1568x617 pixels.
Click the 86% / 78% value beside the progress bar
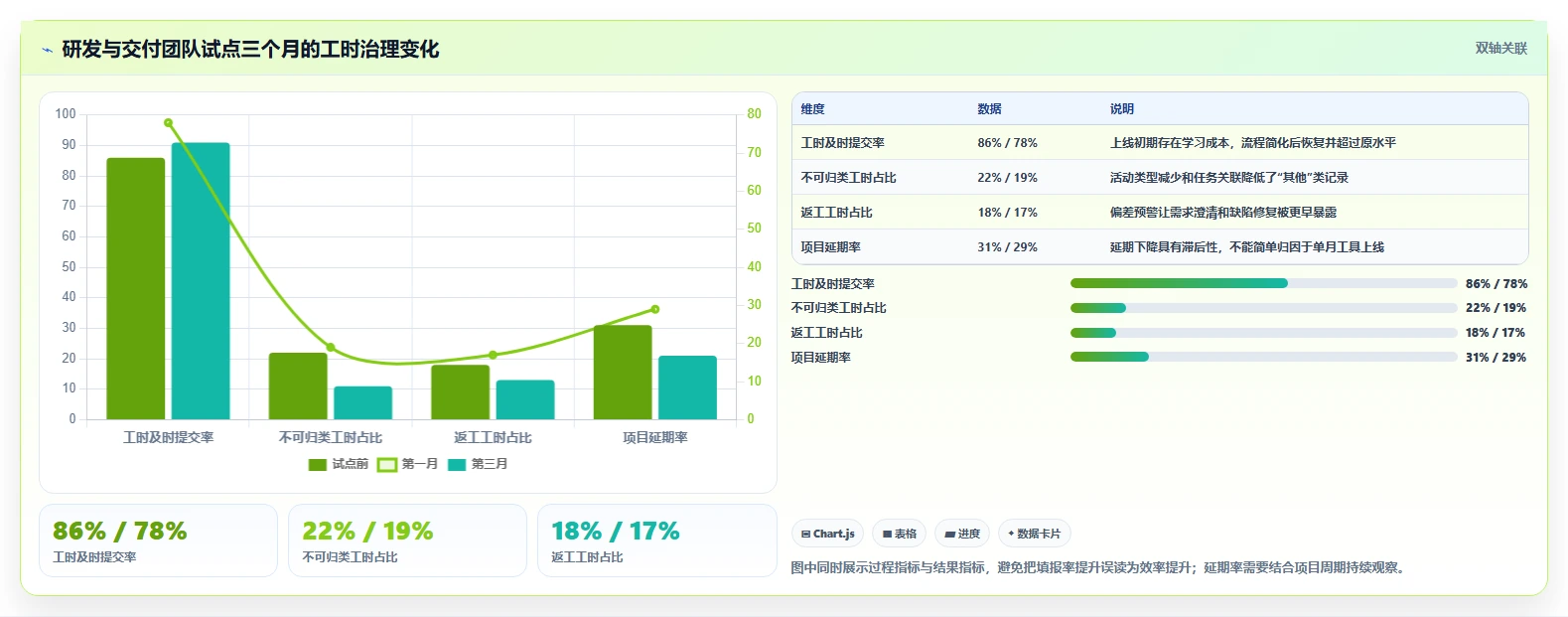[1497, 284]
